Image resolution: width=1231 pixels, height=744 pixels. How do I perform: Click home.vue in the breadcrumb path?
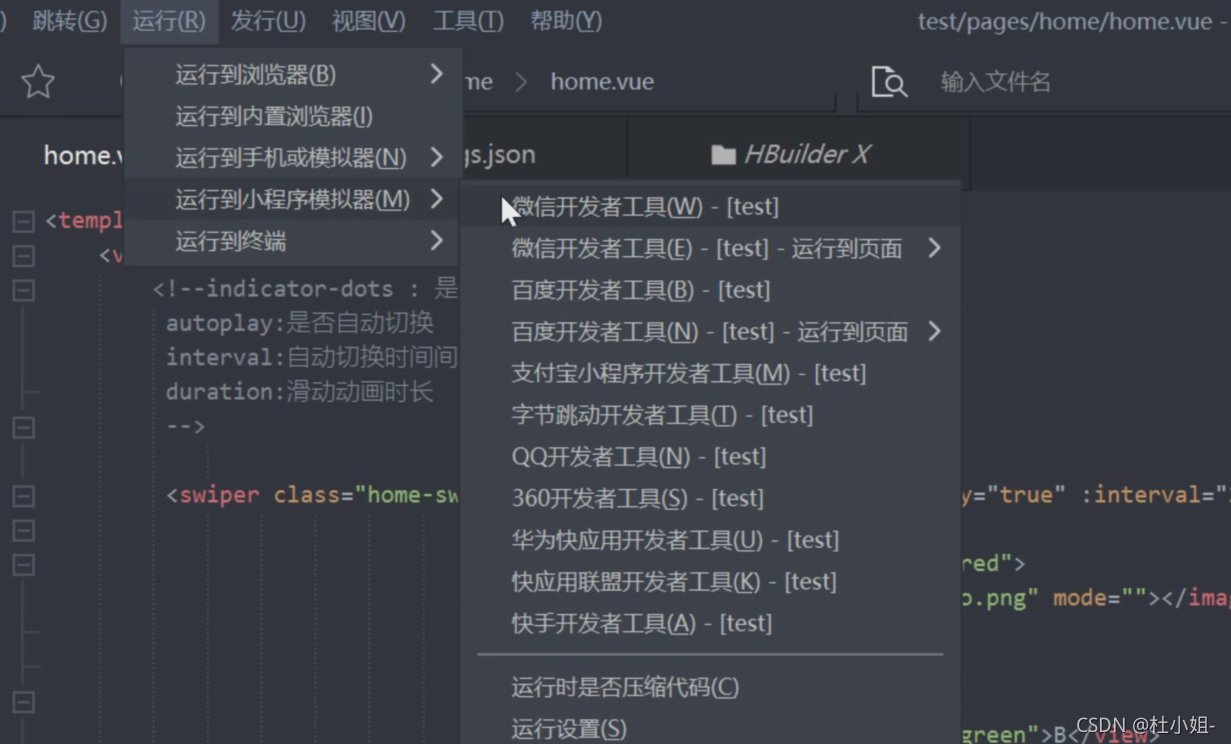point(602,82)
